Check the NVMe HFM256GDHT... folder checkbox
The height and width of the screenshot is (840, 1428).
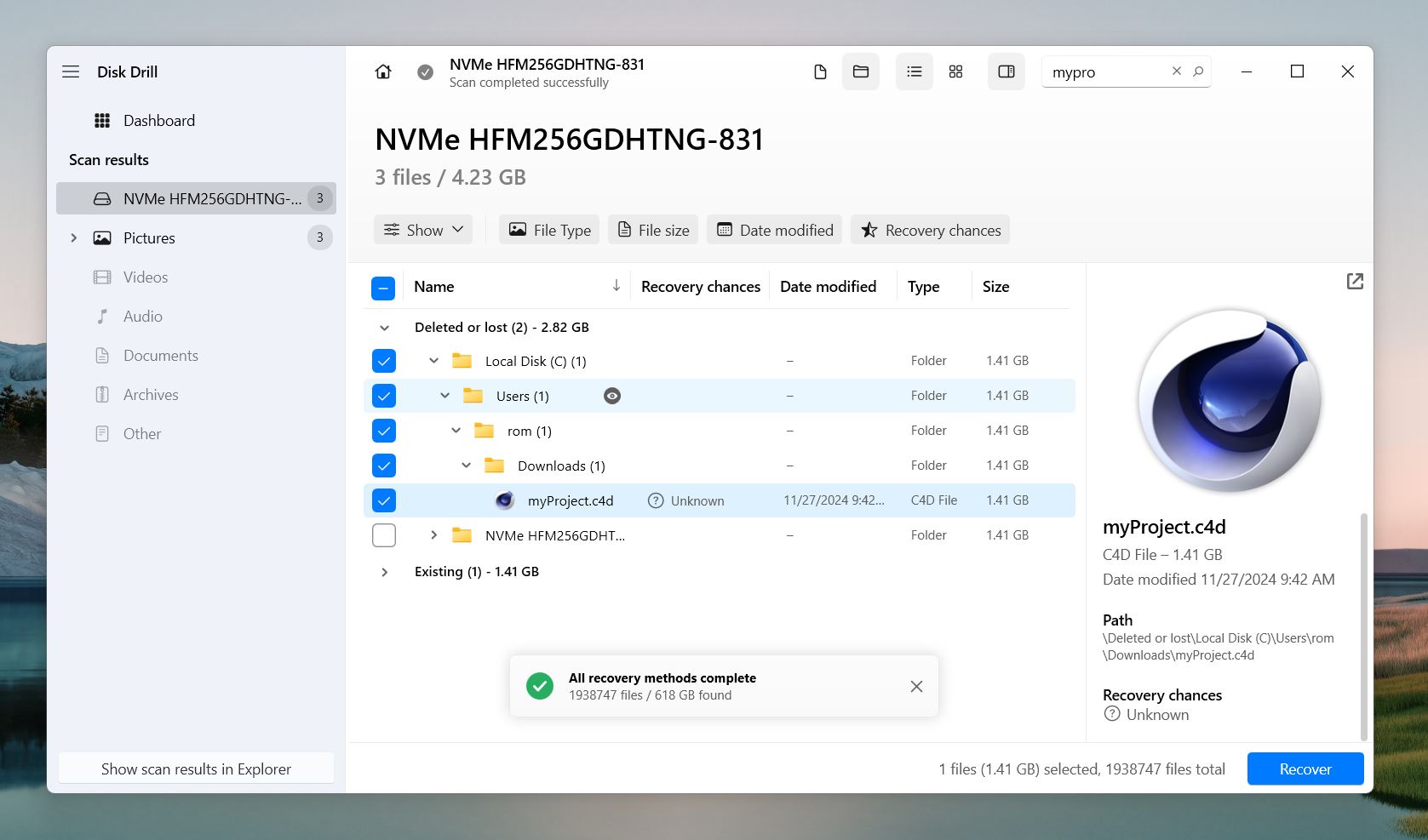(384, 535)
